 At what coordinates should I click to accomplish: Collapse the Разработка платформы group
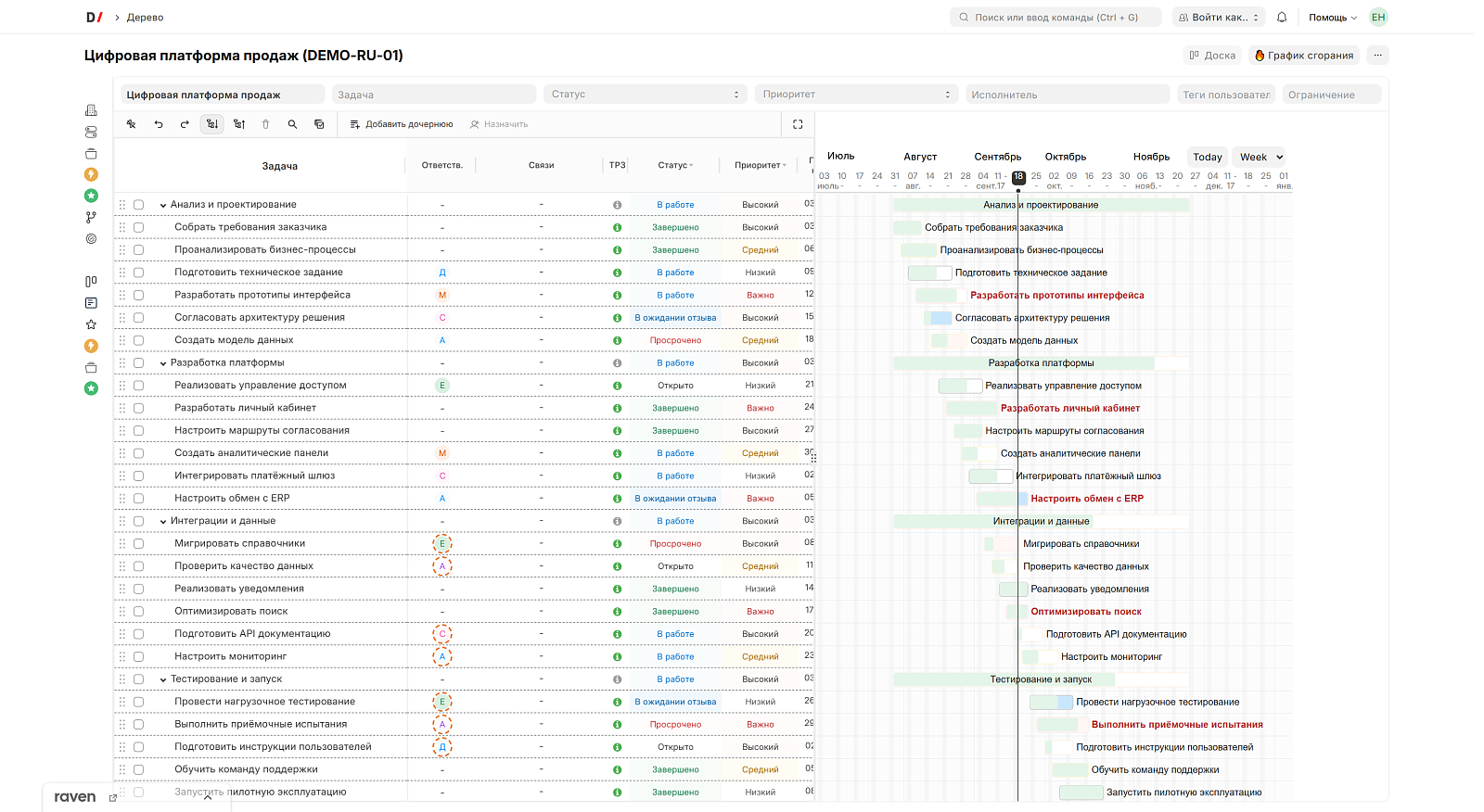(163, 363)
